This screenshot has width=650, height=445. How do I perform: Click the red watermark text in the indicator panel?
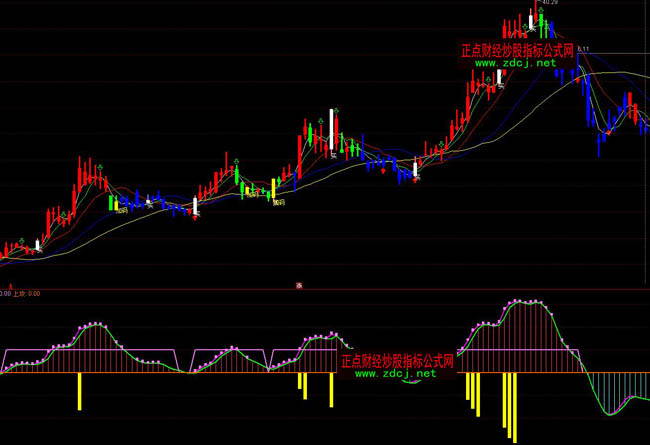tap(398, 361)
